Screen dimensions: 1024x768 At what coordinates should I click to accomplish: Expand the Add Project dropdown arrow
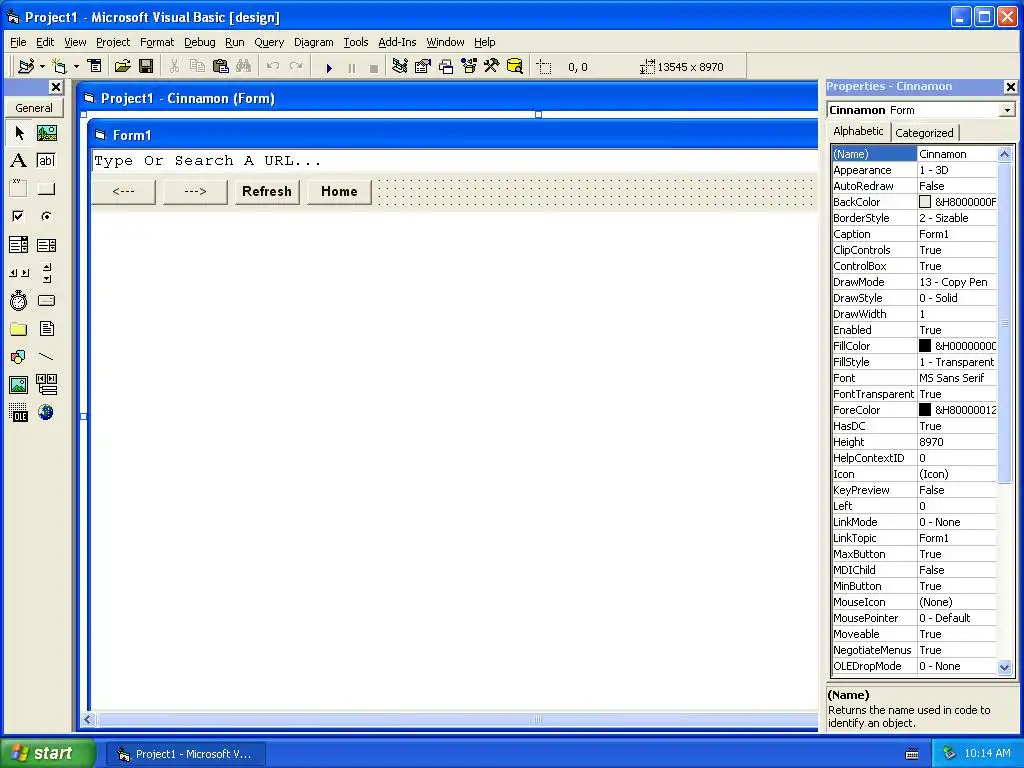42,67
